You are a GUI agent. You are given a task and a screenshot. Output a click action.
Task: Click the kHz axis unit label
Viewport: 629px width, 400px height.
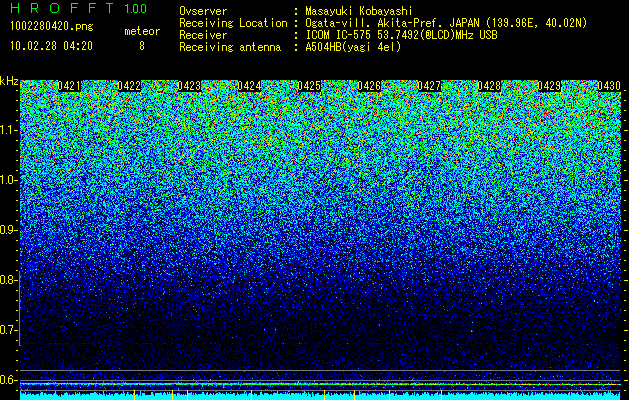tap(9, 82)
